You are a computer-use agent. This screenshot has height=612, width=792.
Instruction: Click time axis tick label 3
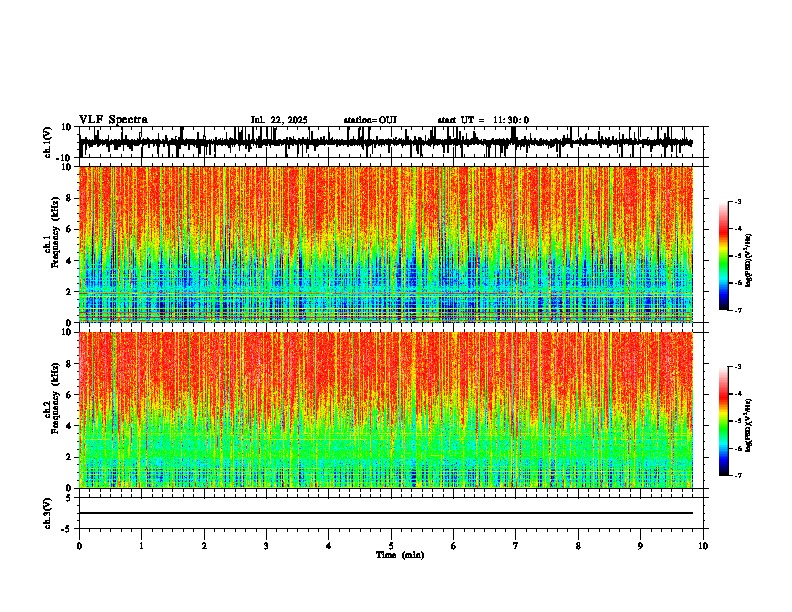pyautogui.click(x=266, y=546)
